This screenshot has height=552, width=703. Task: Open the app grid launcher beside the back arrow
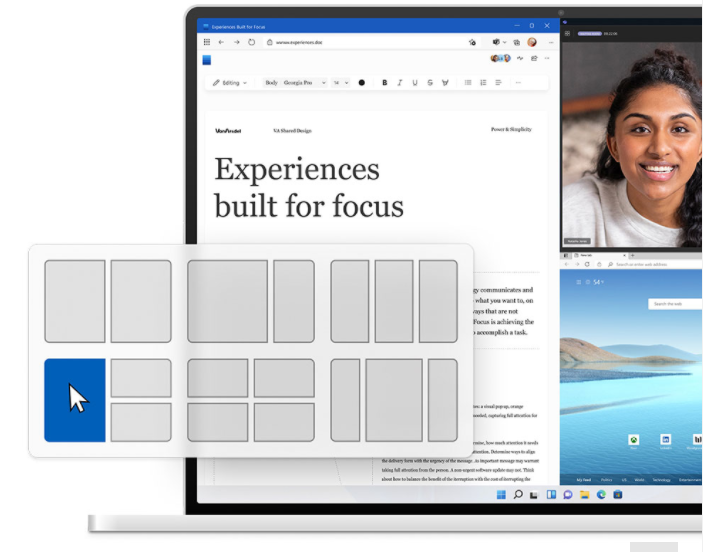tap(207, 42)
